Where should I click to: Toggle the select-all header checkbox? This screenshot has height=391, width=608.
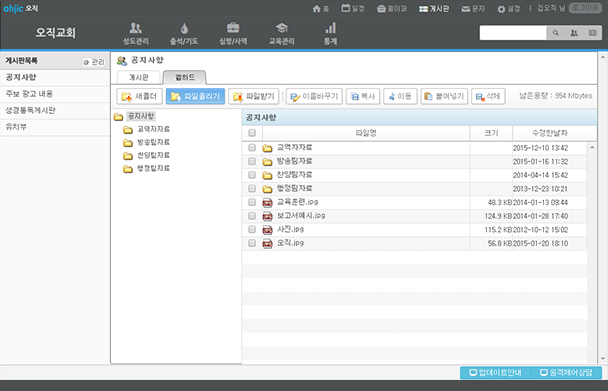pyautogui.click(x=252, y=133)
